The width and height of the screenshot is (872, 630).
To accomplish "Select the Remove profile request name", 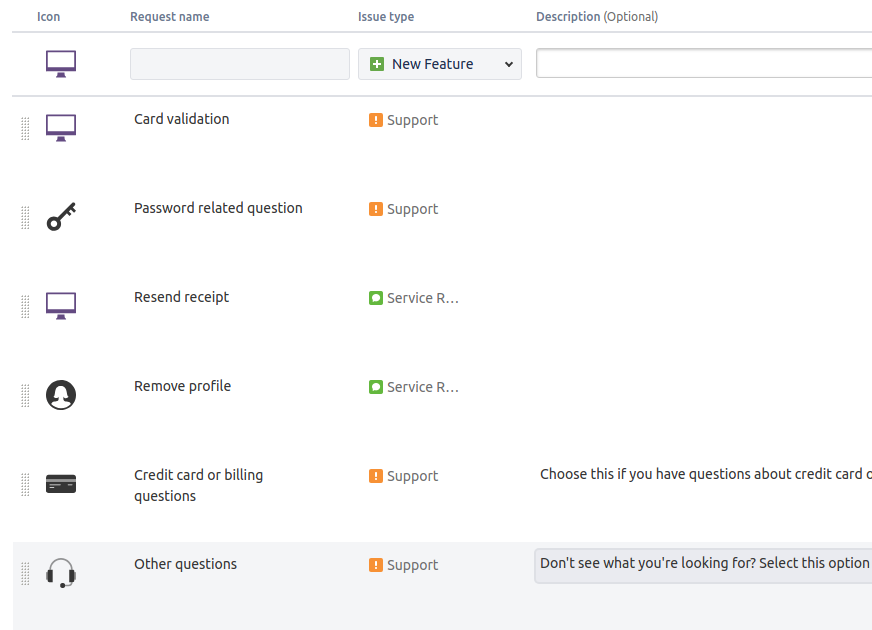I will (182, 386).
